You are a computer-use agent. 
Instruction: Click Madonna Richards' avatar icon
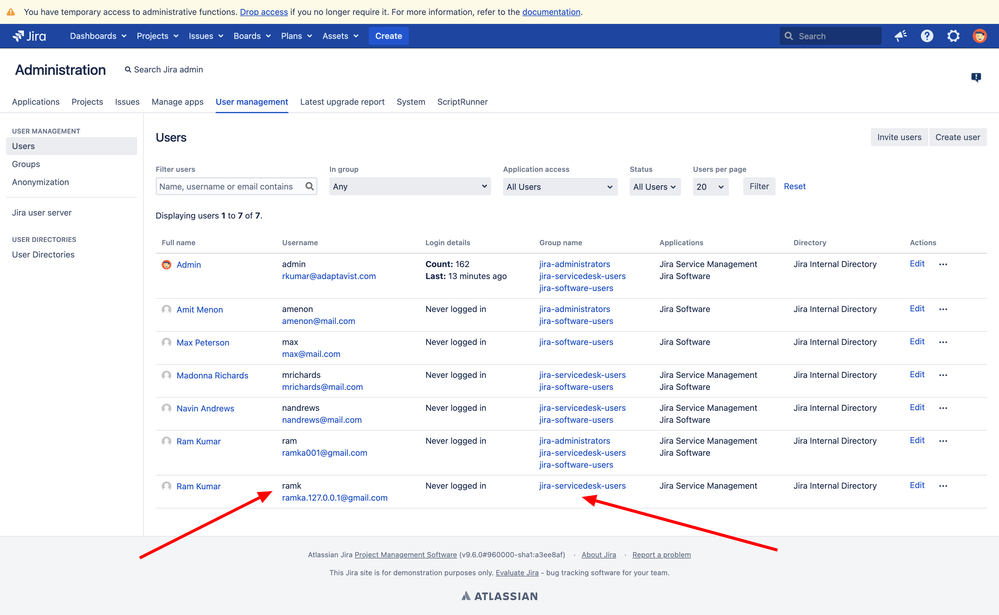(166, 375)
